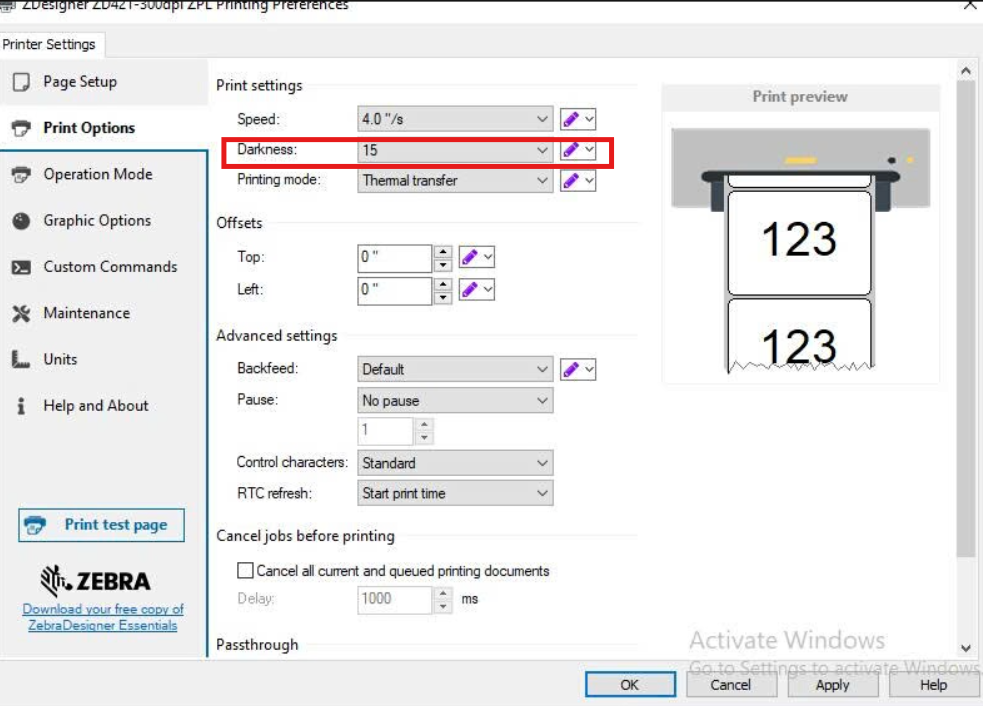This screenshot has width=983, height=706.
Task: Increase Top offset with the up arrow
Action: coord(443,252)
